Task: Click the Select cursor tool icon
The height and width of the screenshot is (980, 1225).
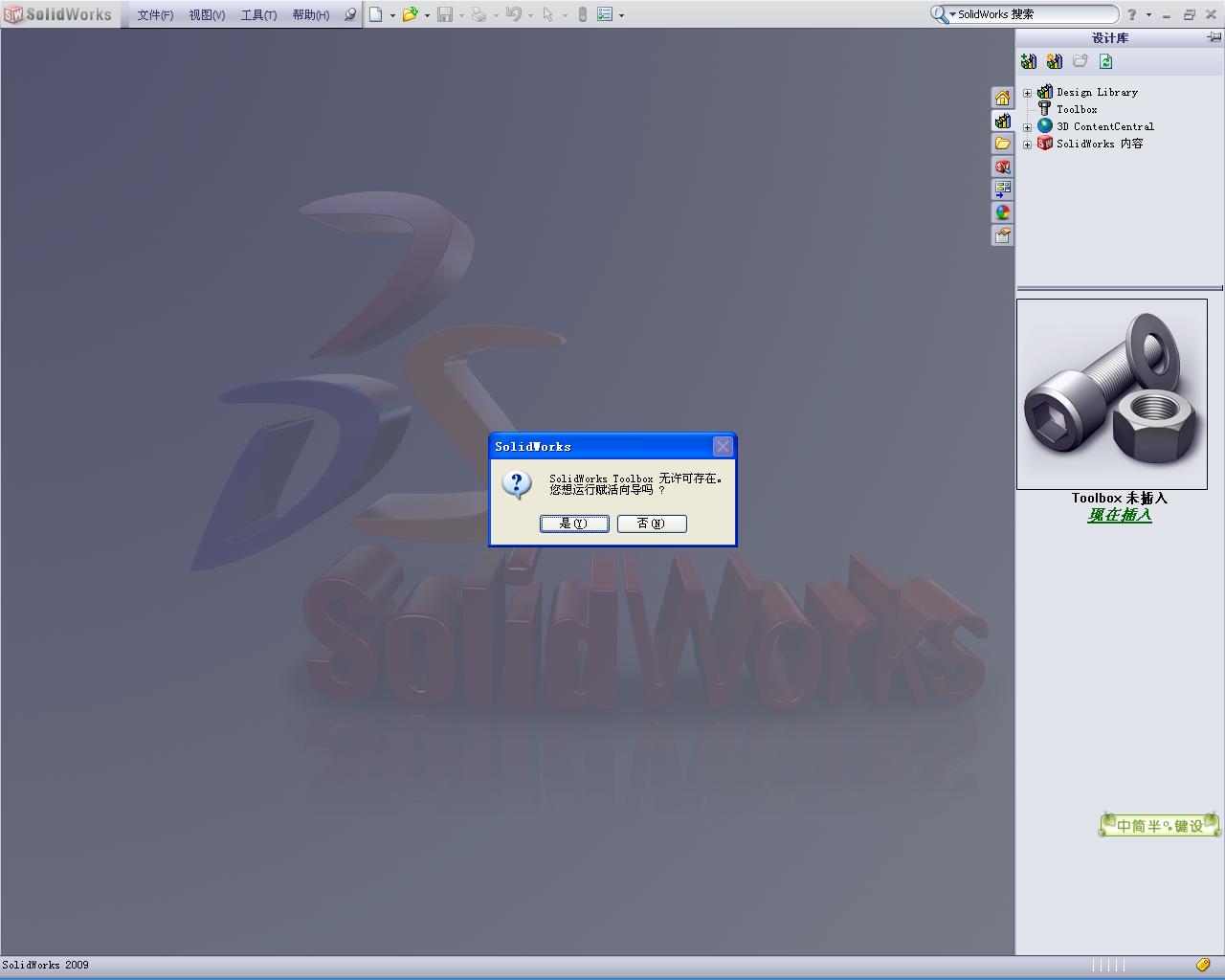Action: (x=547, y=14)
